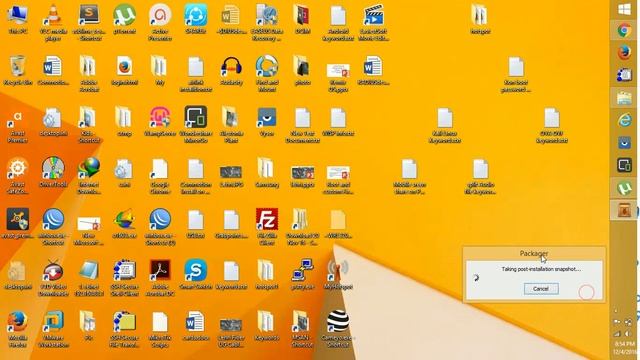Open YTD Video Downloader shortcut
The width and height of the screenshot is (640, 360).
click(53, 278)
